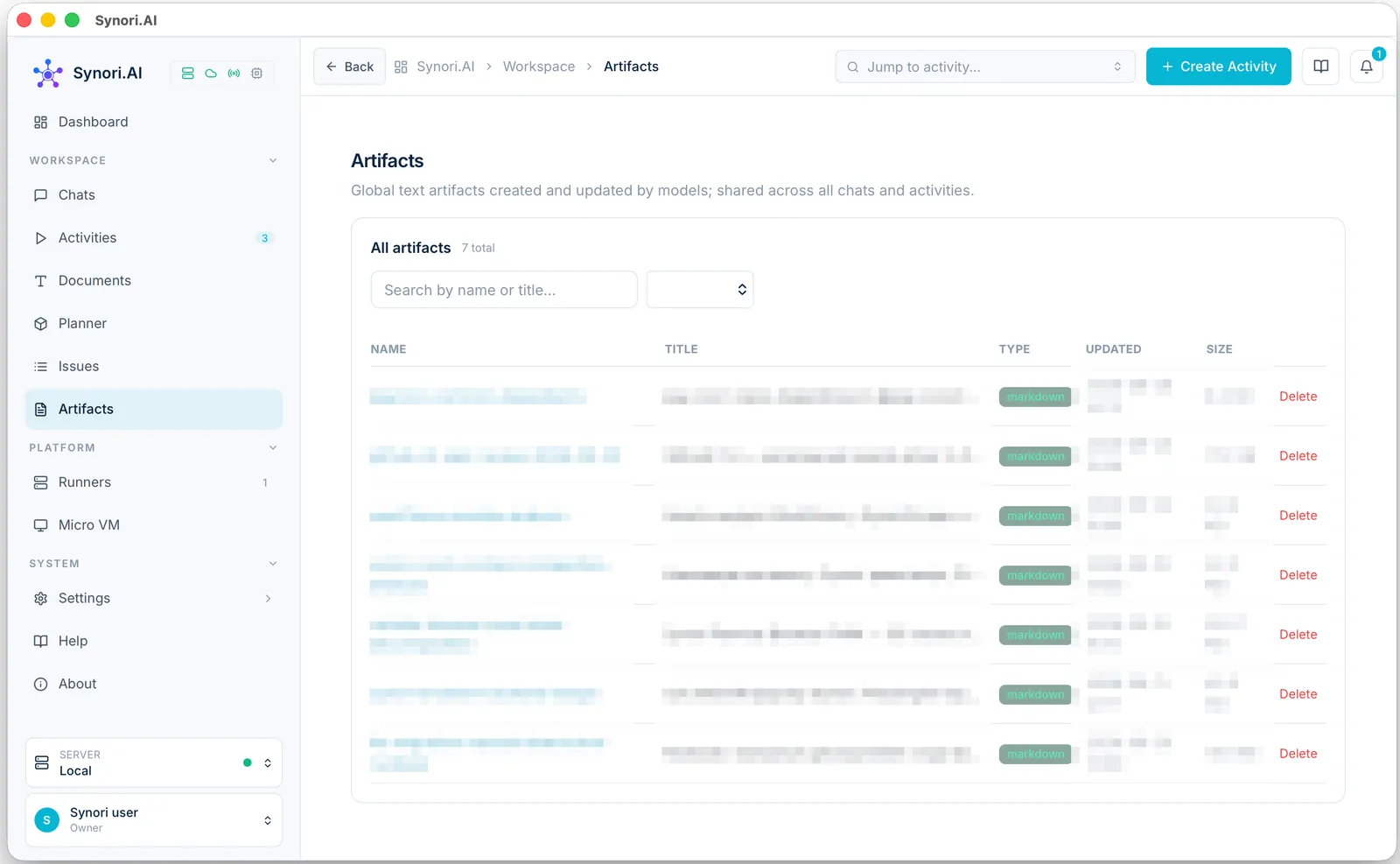
Task: Click the Back button
Action: pyautogui.click(x=350, y=67)
